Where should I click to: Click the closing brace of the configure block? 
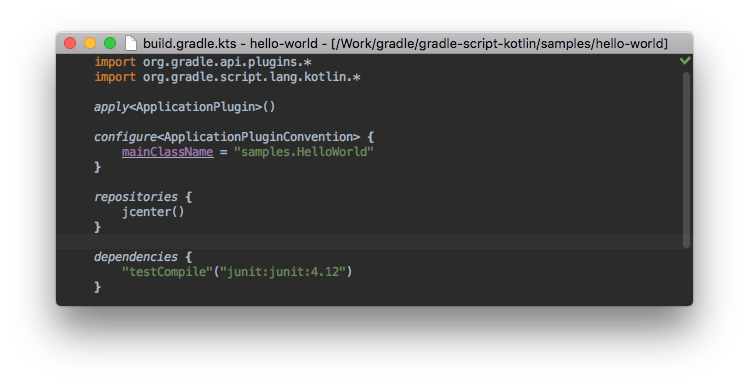97,167
